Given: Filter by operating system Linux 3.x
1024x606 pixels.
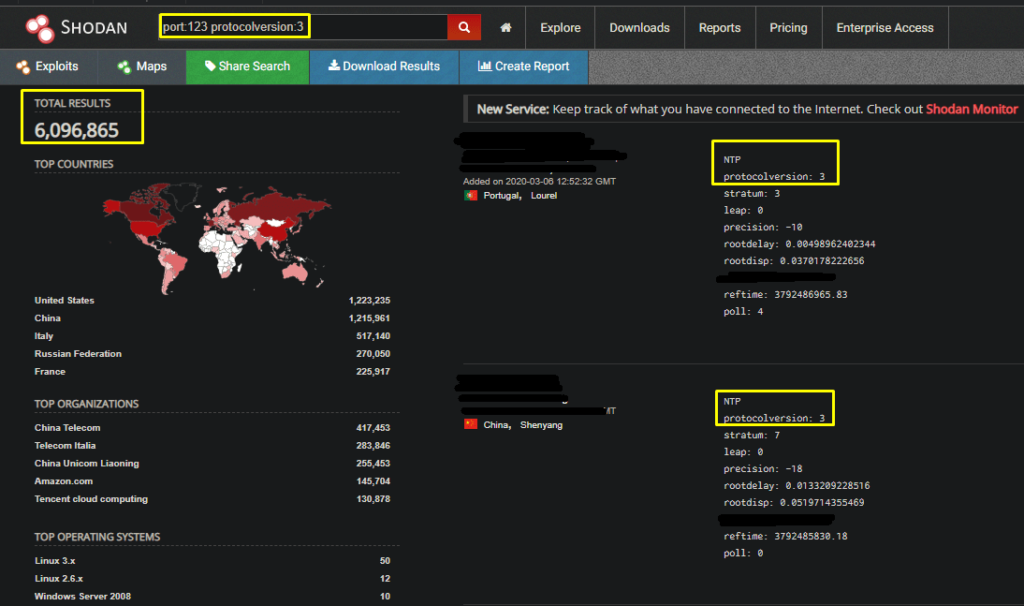Looking at the screenshot, I should (55, 561).
